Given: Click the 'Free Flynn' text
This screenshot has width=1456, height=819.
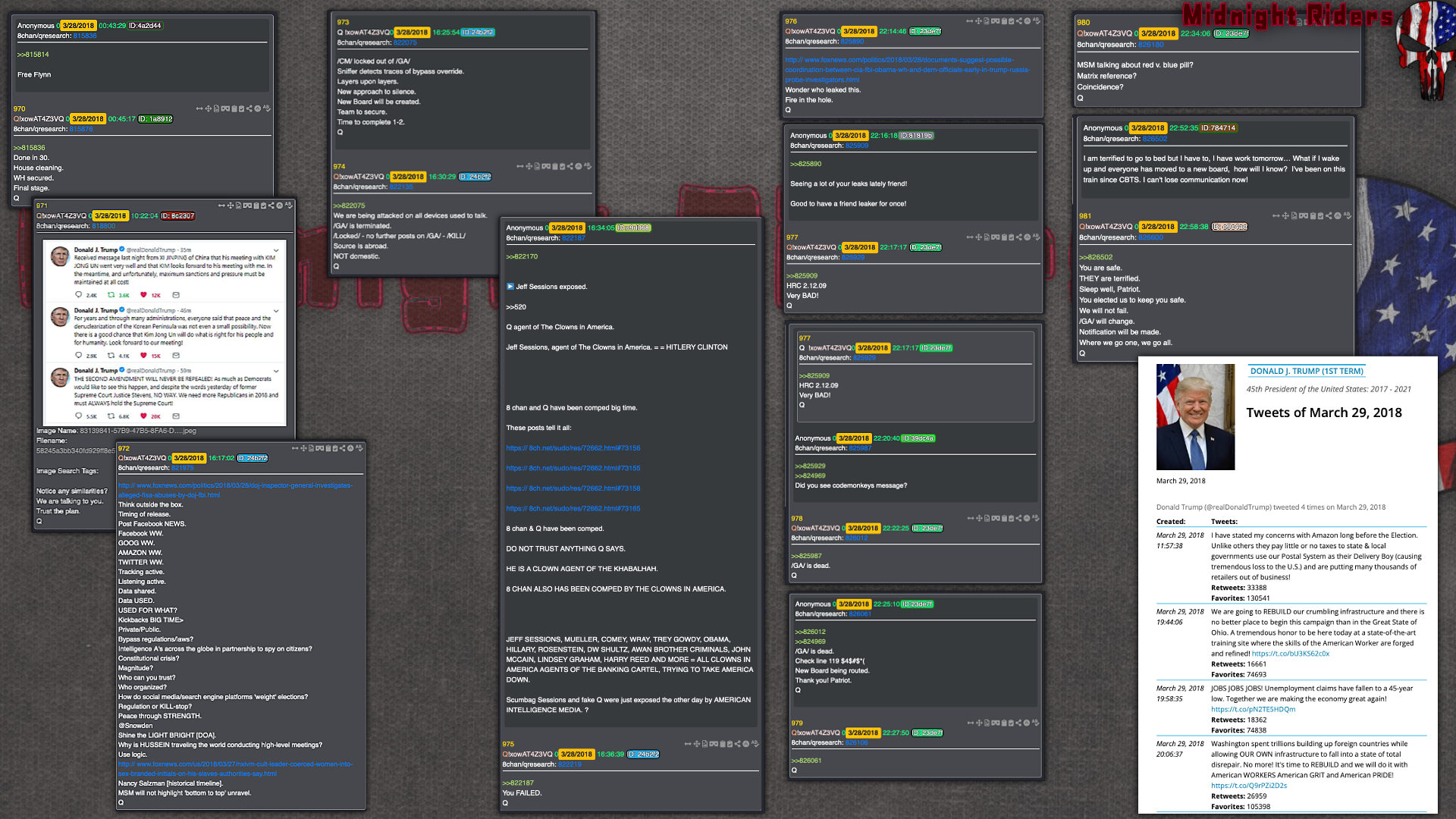Looking at the screenshot, I should (x=34, y=75).
